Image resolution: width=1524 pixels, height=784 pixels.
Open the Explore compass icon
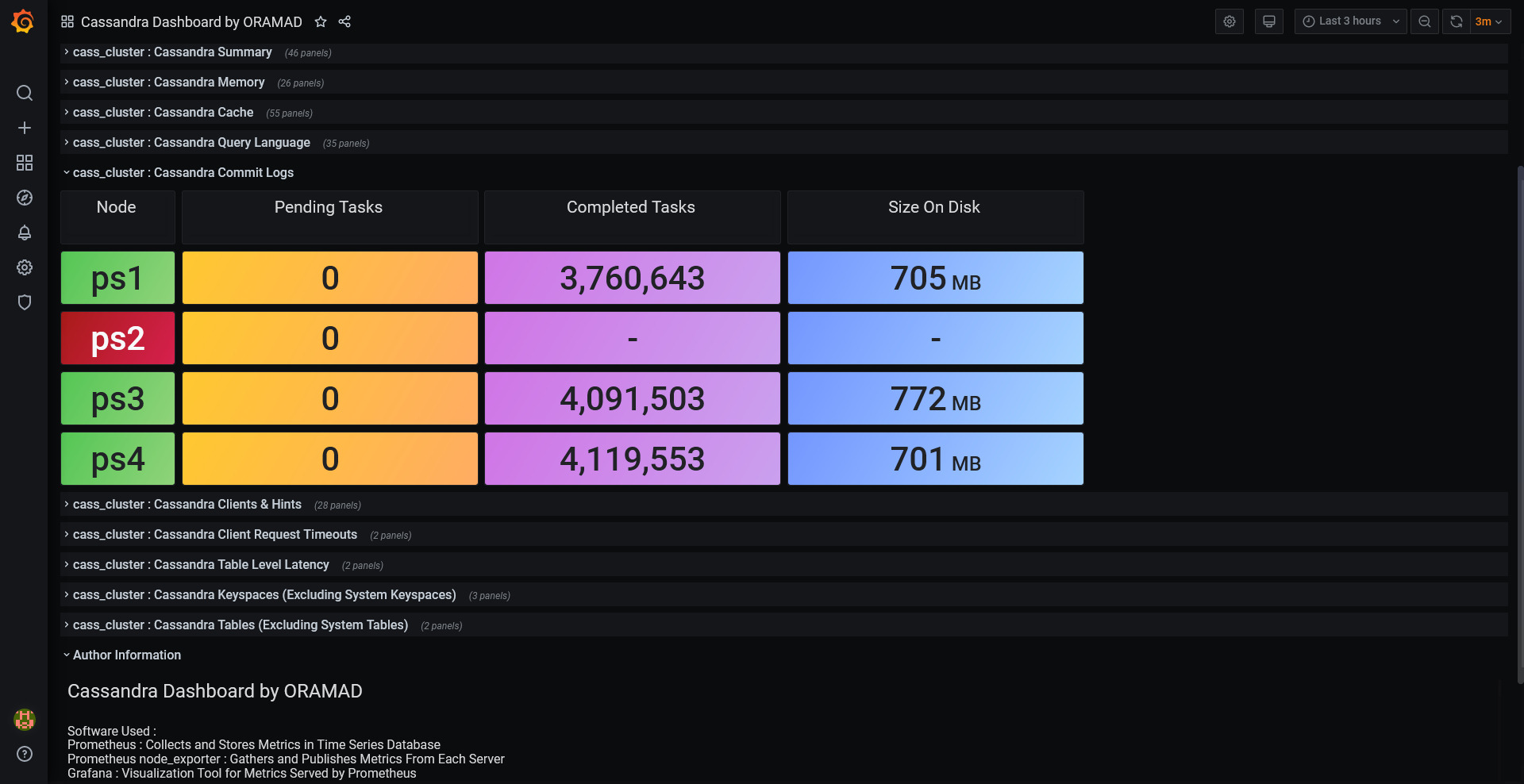pyautogui.click(x=25, y=198)
